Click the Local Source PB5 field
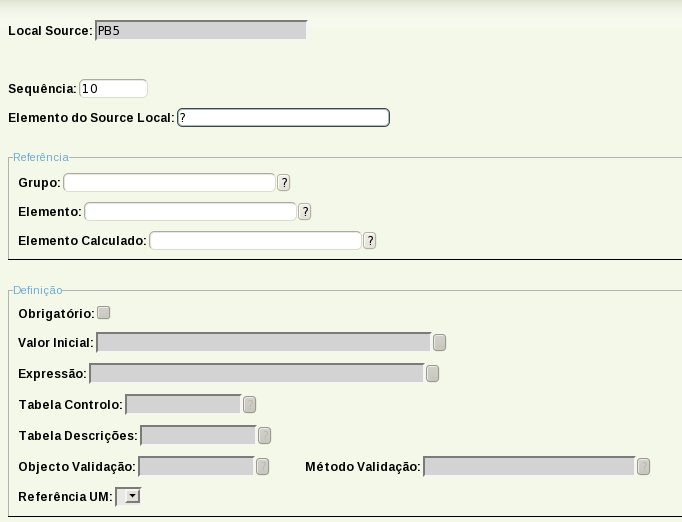This screenshot has height=522, width=682. pyautogui.click(x=200, y=31)
